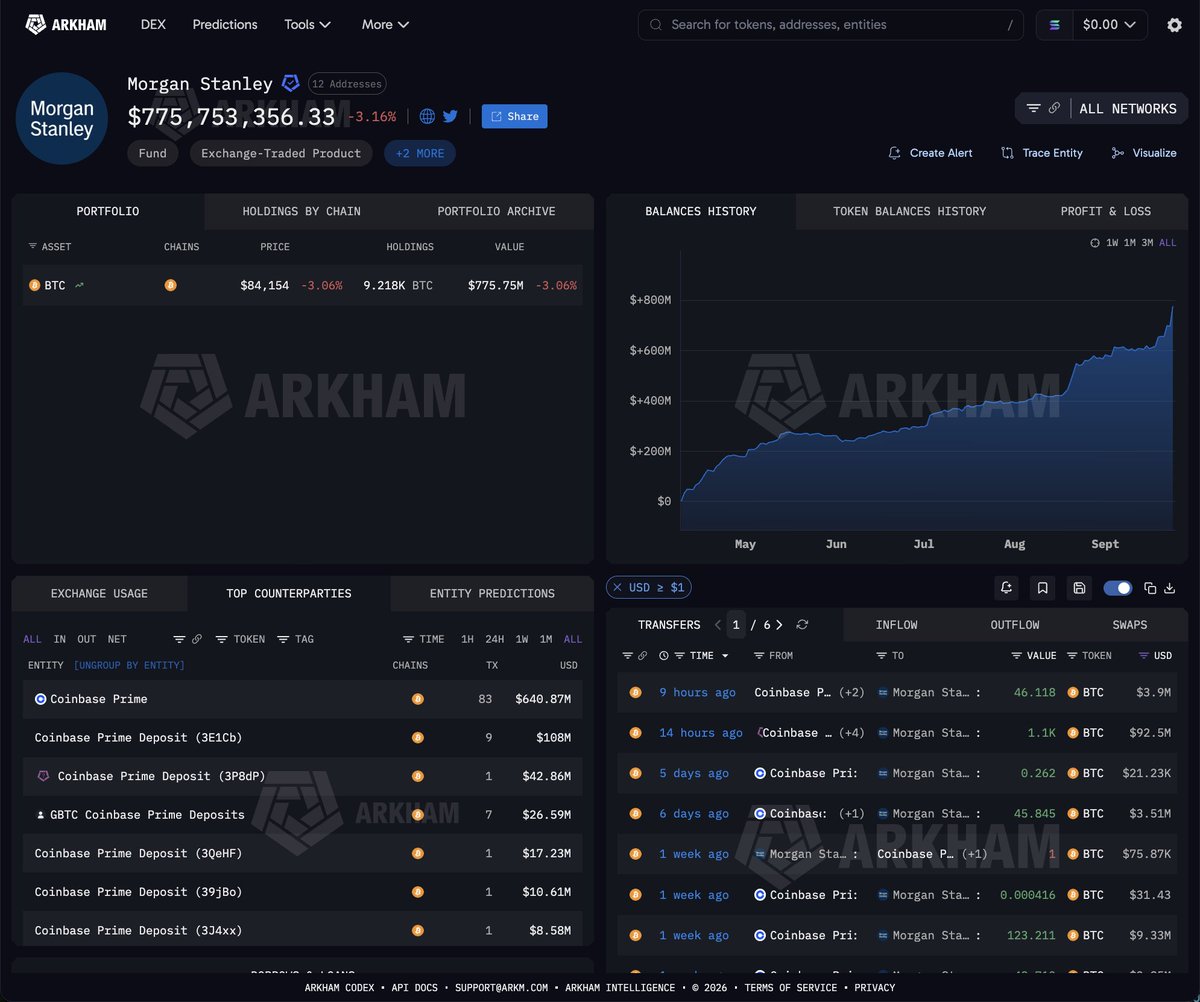Screen dimensions: 1200x1002
Task: Click the token search input field
Action: click(x=832, y=25)
